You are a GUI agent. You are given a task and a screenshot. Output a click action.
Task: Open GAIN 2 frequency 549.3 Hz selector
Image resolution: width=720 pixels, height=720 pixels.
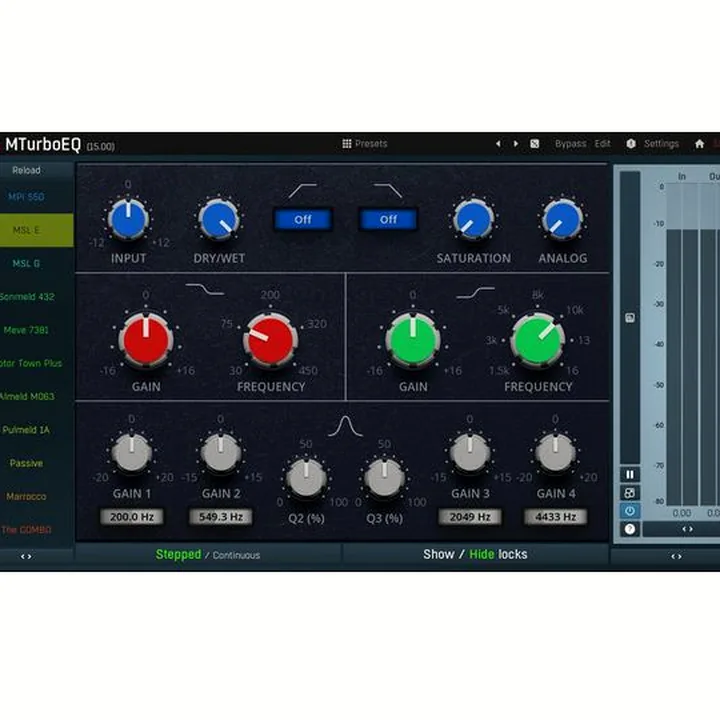click(x=221, y=517)
